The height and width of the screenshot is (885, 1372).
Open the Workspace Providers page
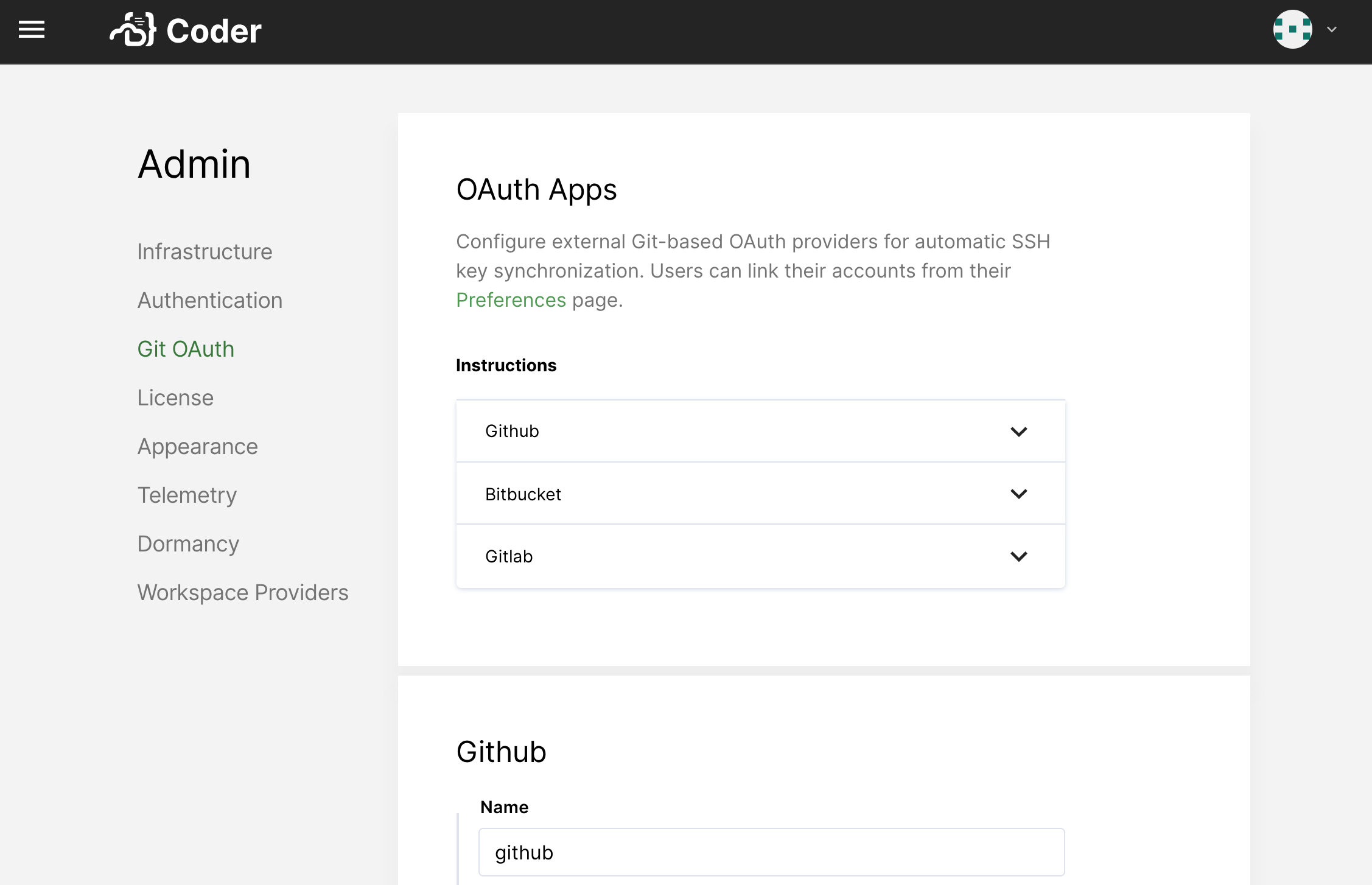click(242, 592)
